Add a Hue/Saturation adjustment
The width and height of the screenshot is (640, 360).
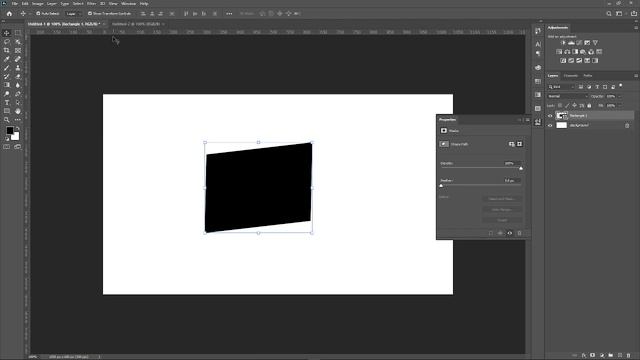pyautogui.click(x=559, y=51)
